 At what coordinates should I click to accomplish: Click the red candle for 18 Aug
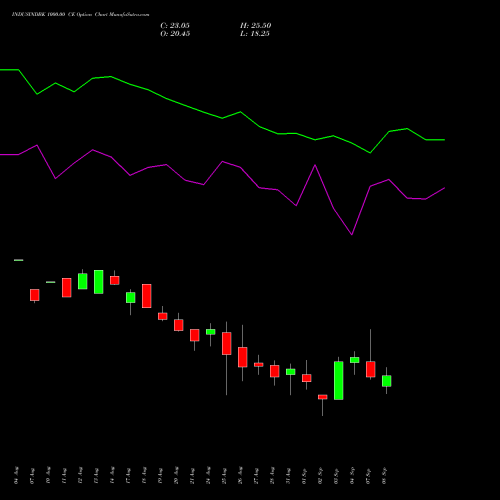147,296
